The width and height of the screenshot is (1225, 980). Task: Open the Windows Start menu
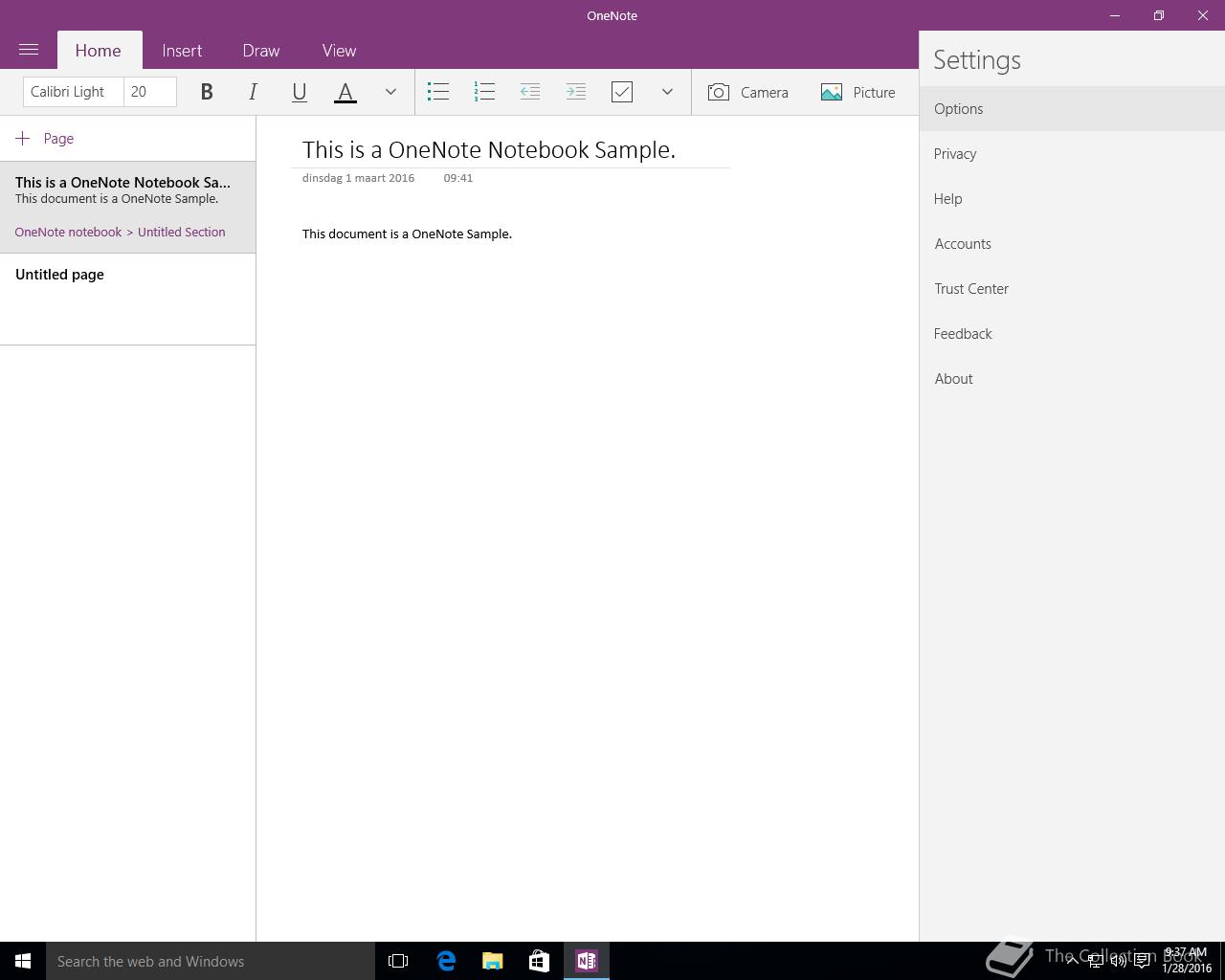coord(23,961)
